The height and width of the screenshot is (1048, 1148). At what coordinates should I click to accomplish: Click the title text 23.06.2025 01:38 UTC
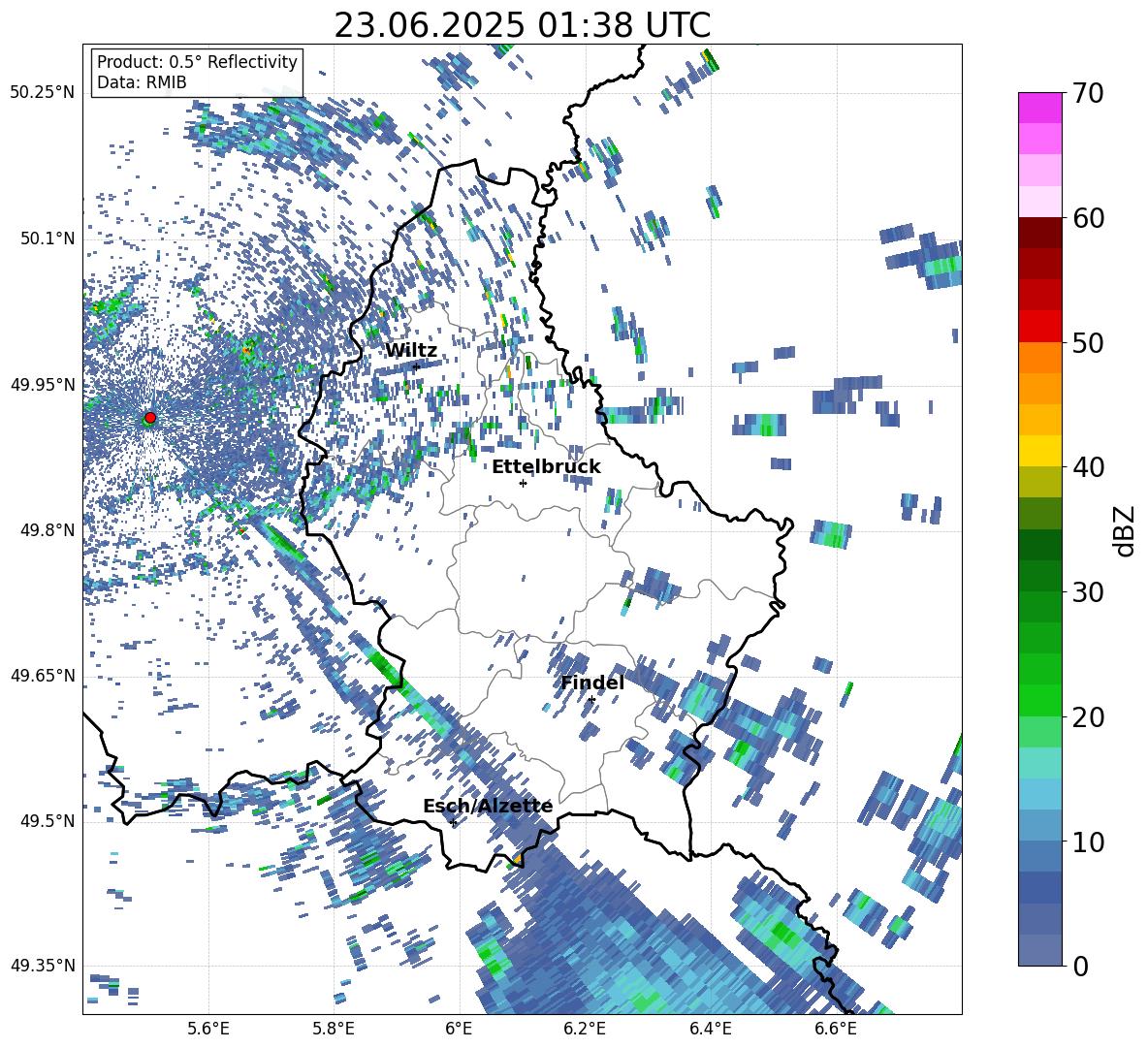(x=522, y=25)
